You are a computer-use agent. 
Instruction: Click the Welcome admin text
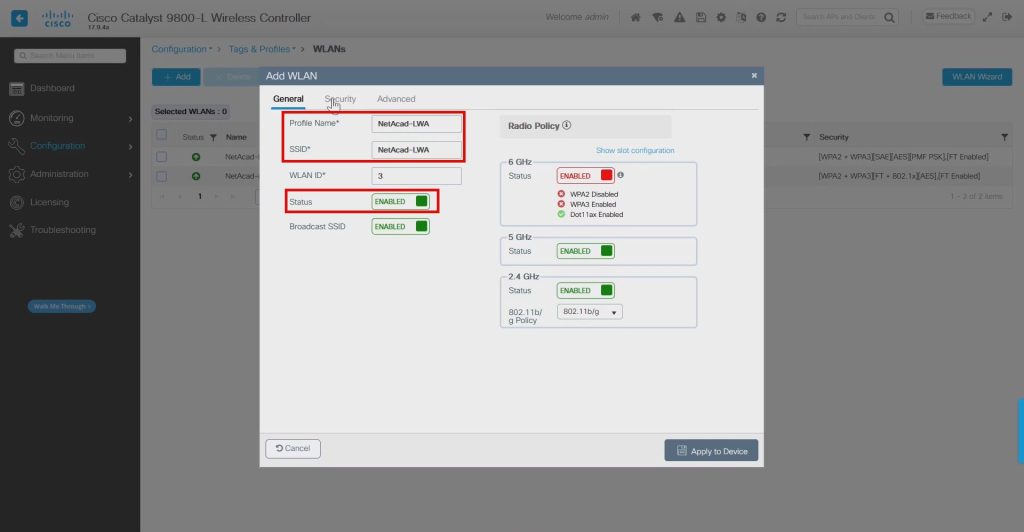click(x=577, y=17)
